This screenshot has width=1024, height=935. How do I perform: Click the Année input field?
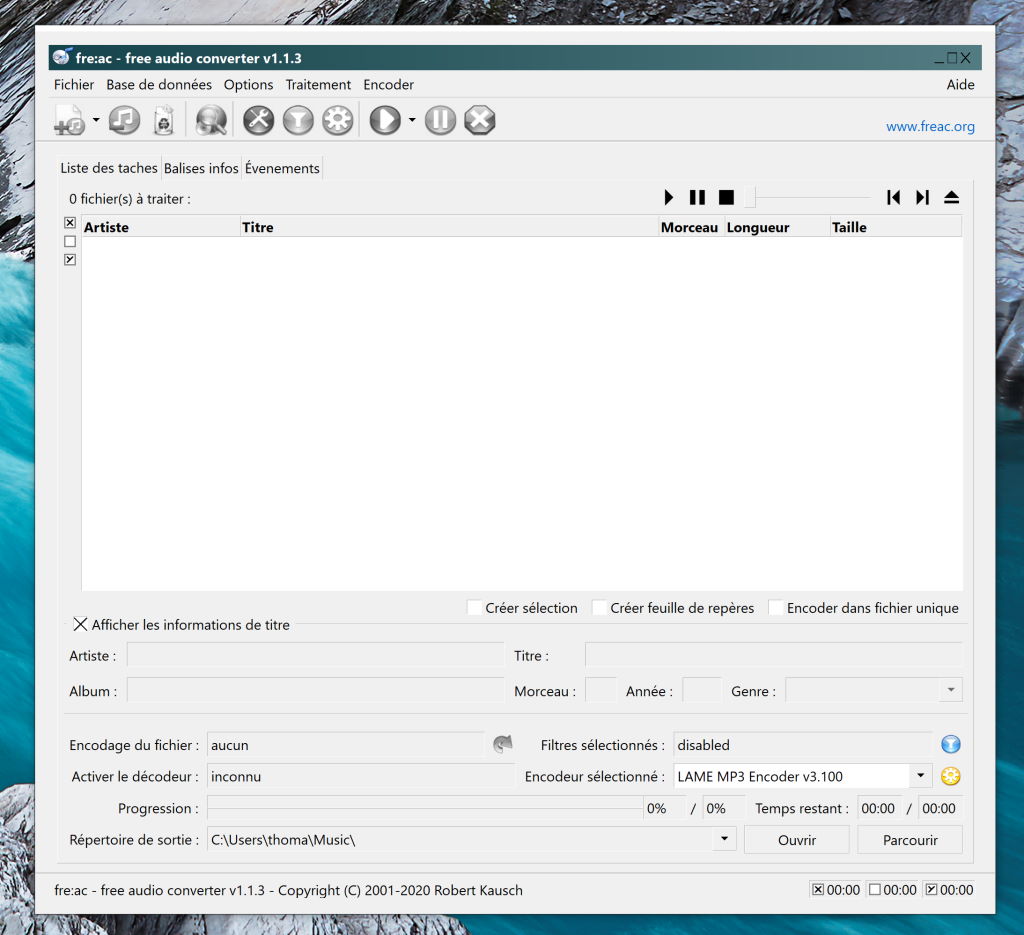(702, 691)
